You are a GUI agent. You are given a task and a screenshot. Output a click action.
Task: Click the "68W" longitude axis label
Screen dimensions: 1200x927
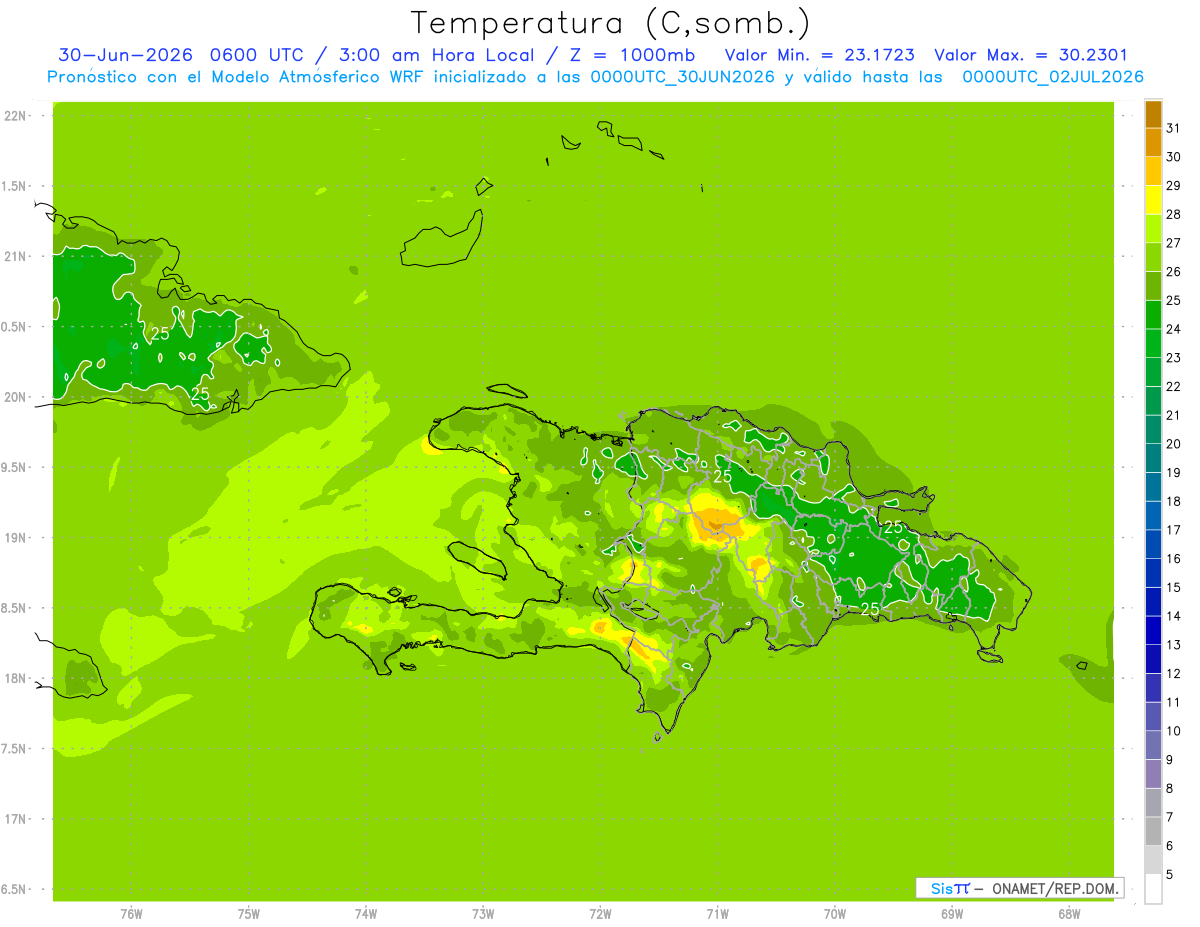click(x=1069, y=914)
